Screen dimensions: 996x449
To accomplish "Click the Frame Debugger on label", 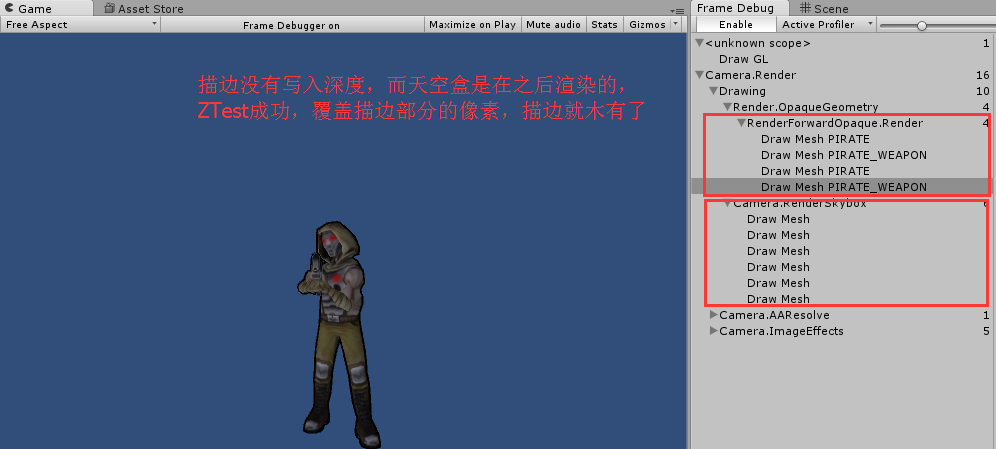I will click(292, 25).
